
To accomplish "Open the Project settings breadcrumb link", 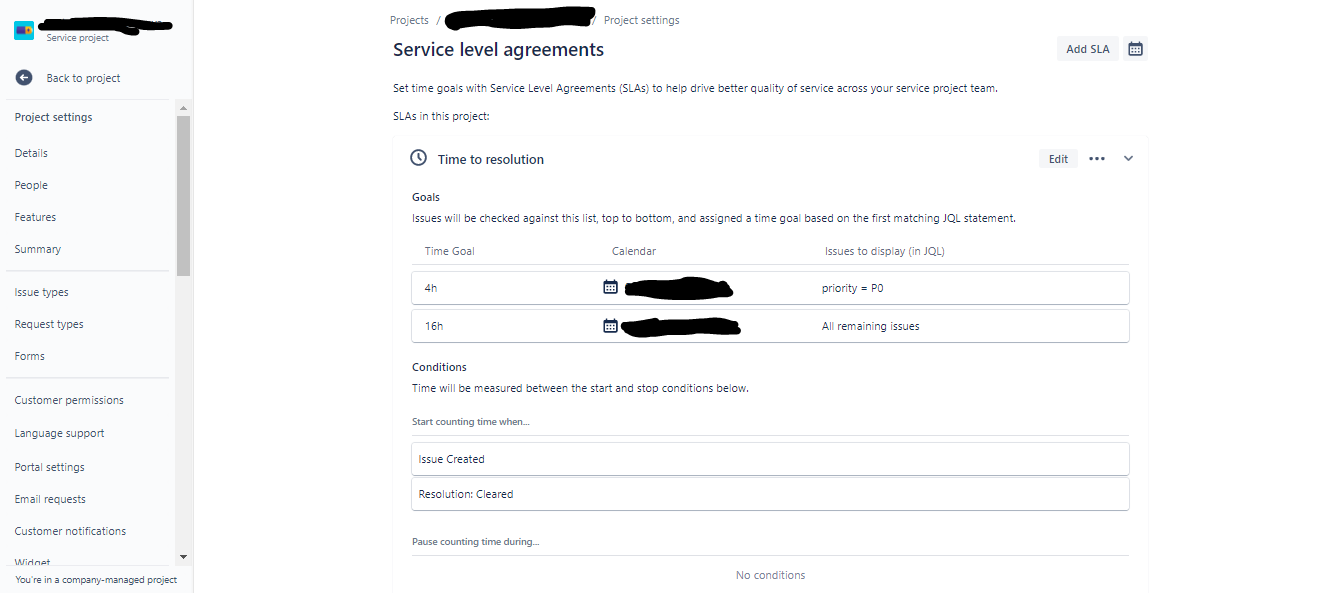I will (x=641, y=19).
